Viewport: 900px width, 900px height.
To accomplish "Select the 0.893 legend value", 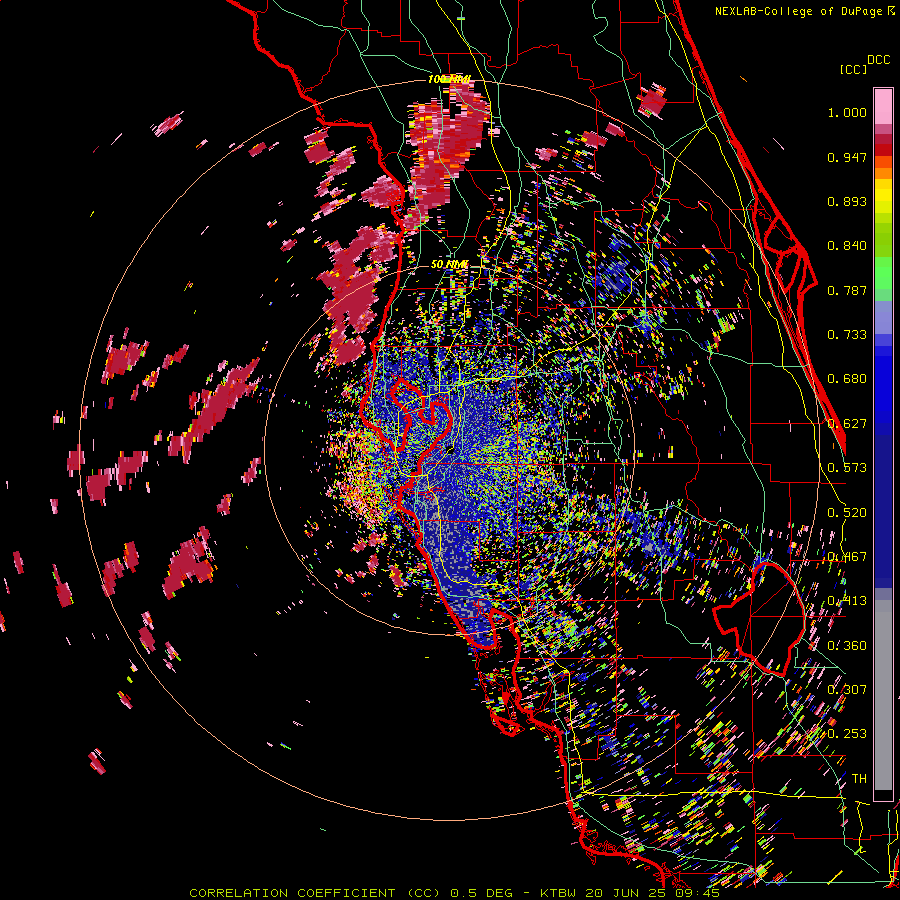I will 847,201.
